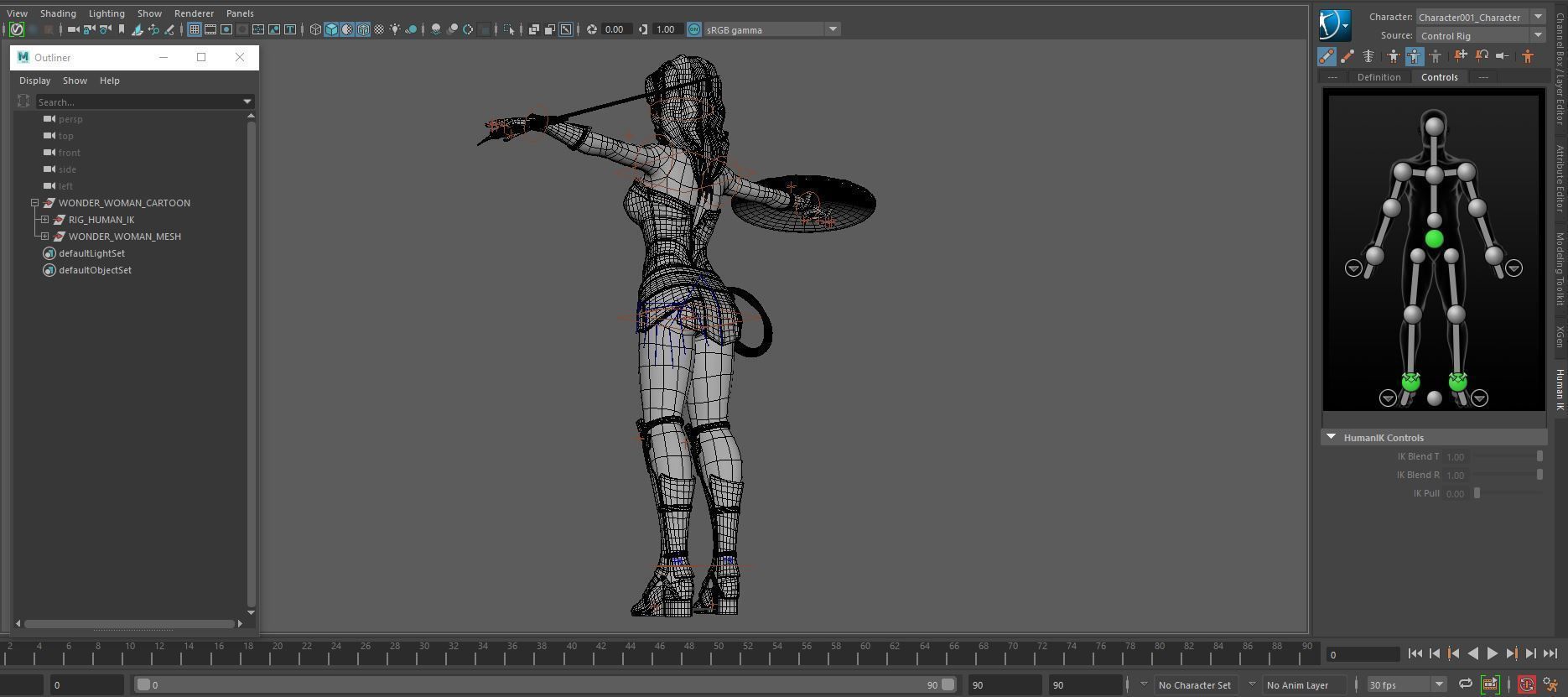Expand the left-side hand finger controls arrow

point(1353,268)
